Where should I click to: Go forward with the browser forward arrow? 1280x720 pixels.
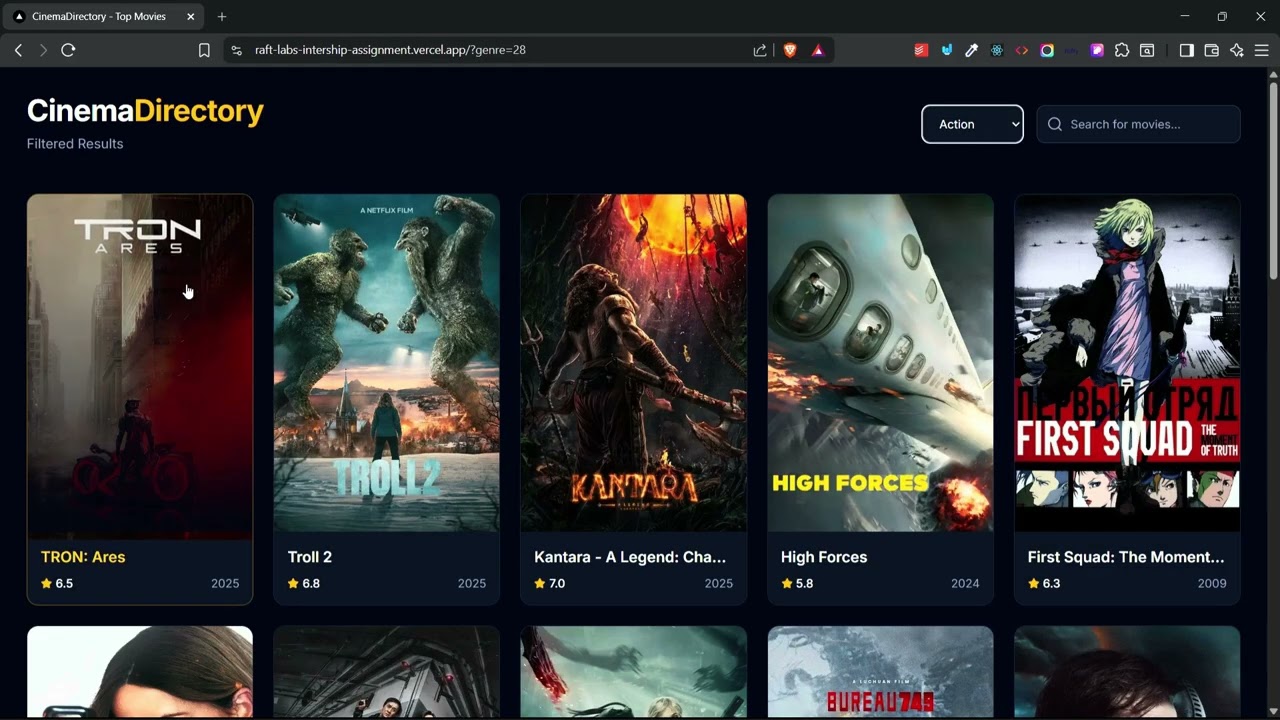coord(43,50)
